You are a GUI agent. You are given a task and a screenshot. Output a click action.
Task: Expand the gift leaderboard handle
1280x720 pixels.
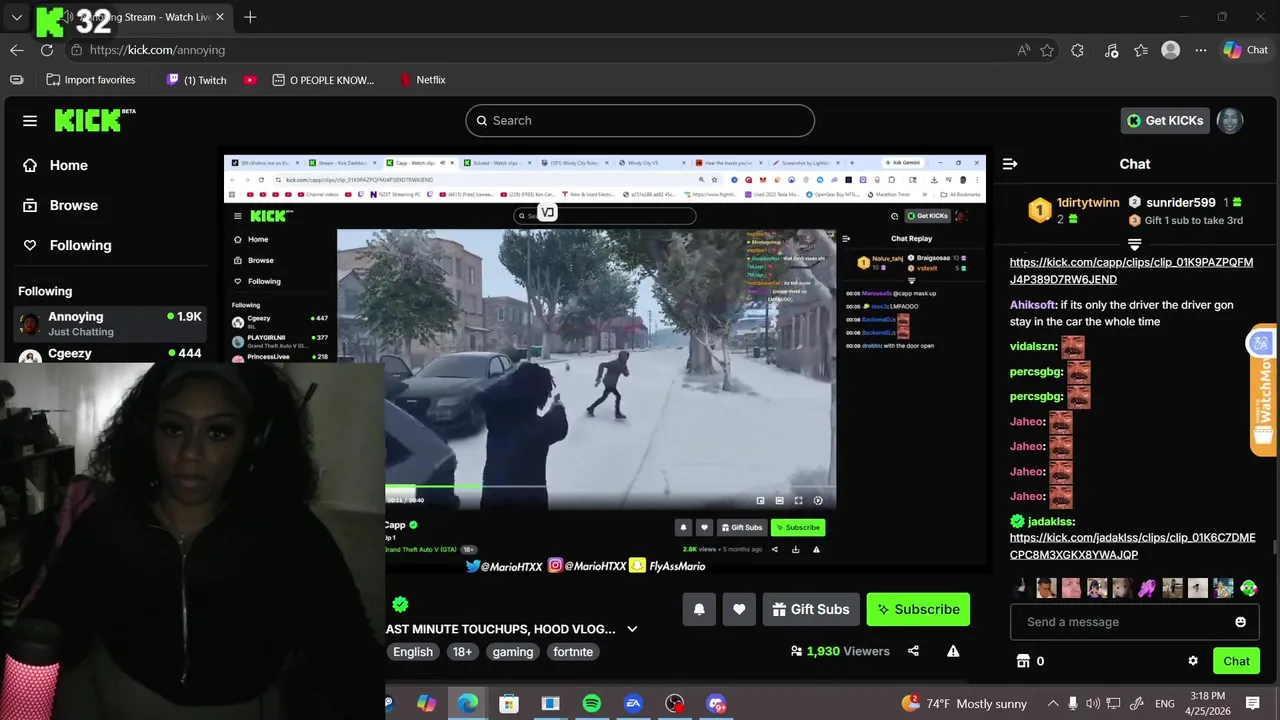[x=1134, y=244]
